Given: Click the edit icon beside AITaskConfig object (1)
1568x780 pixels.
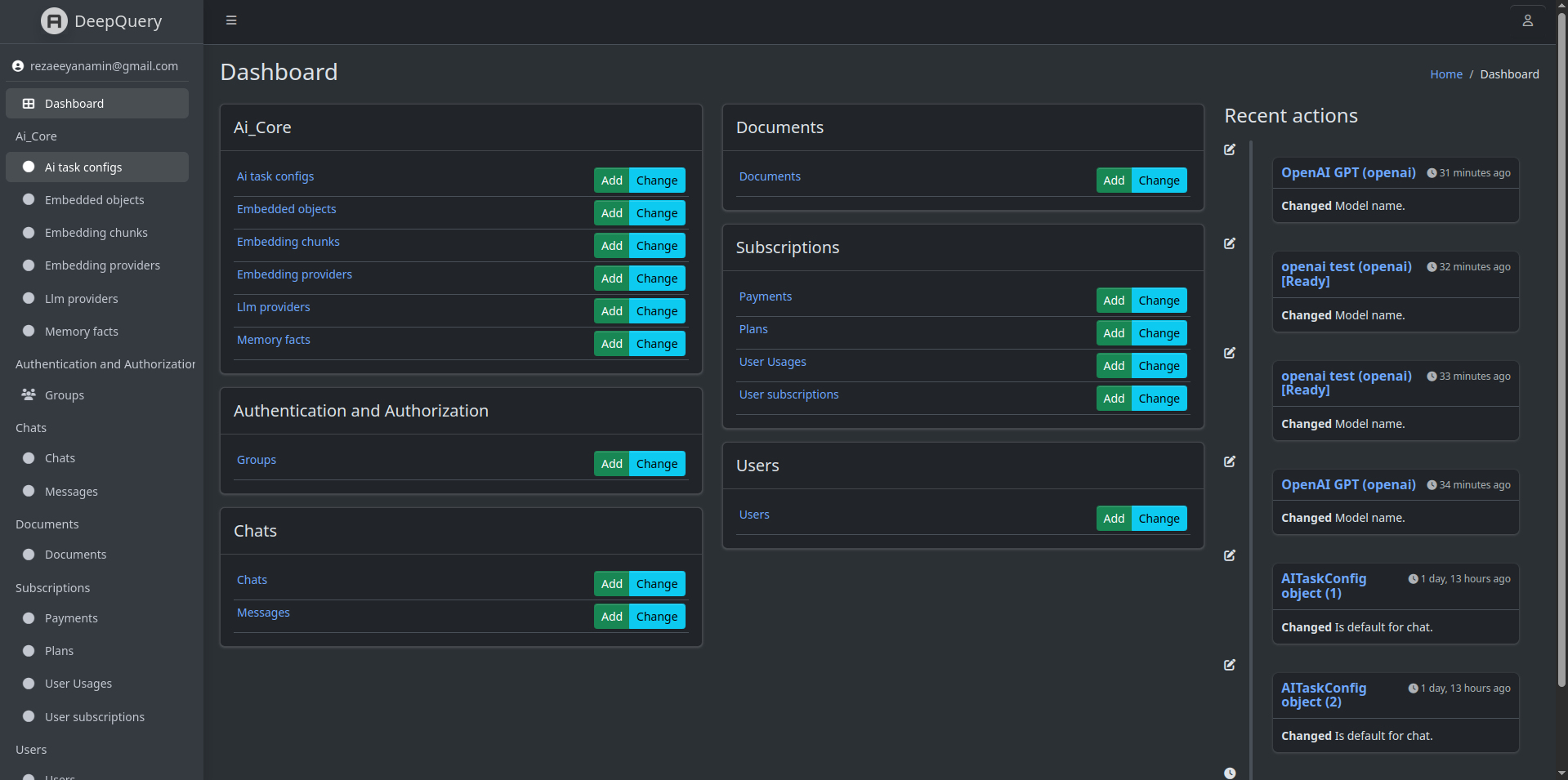Looking at the screenshot, I should pos(1230,555).
